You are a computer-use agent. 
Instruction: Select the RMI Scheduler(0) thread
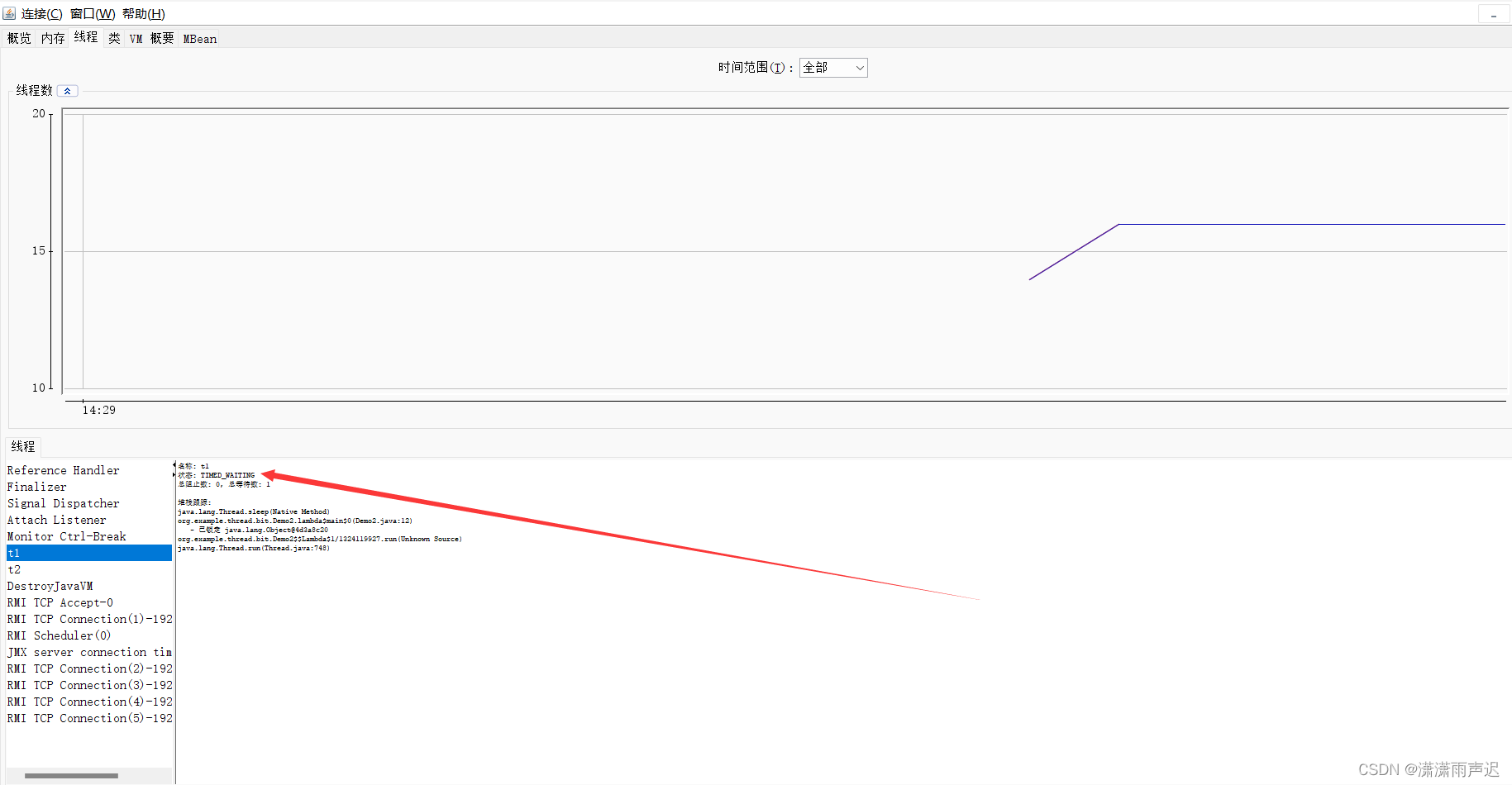click(x=89, y=635)
